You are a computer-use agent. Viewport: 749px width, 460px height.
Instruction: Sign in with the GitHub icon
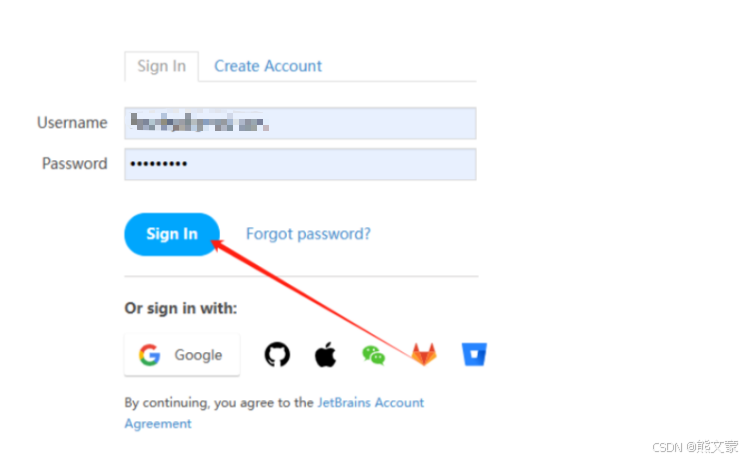click(x=277, y=354)
